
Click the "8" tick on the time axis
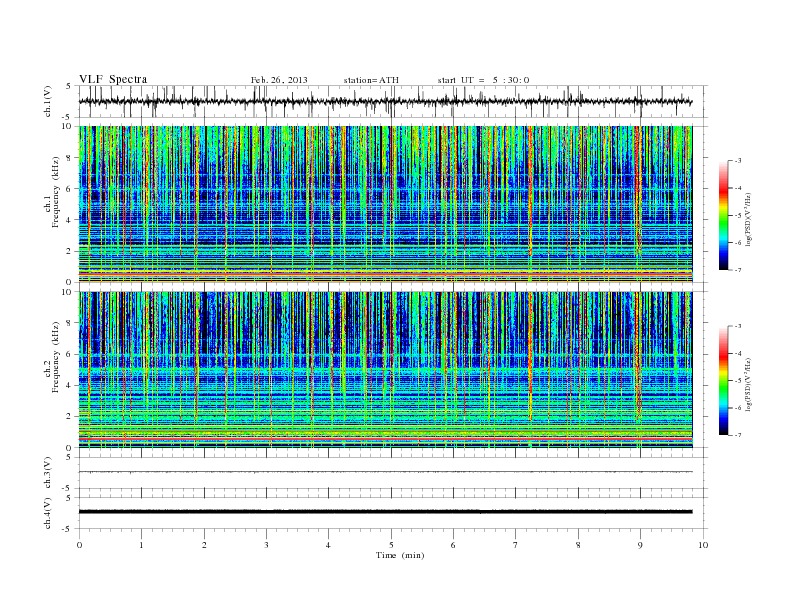[578, 545]
